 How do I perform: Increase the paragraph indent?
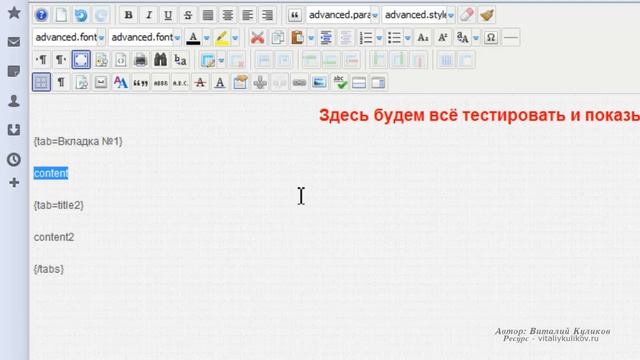(x=326, y=38)
